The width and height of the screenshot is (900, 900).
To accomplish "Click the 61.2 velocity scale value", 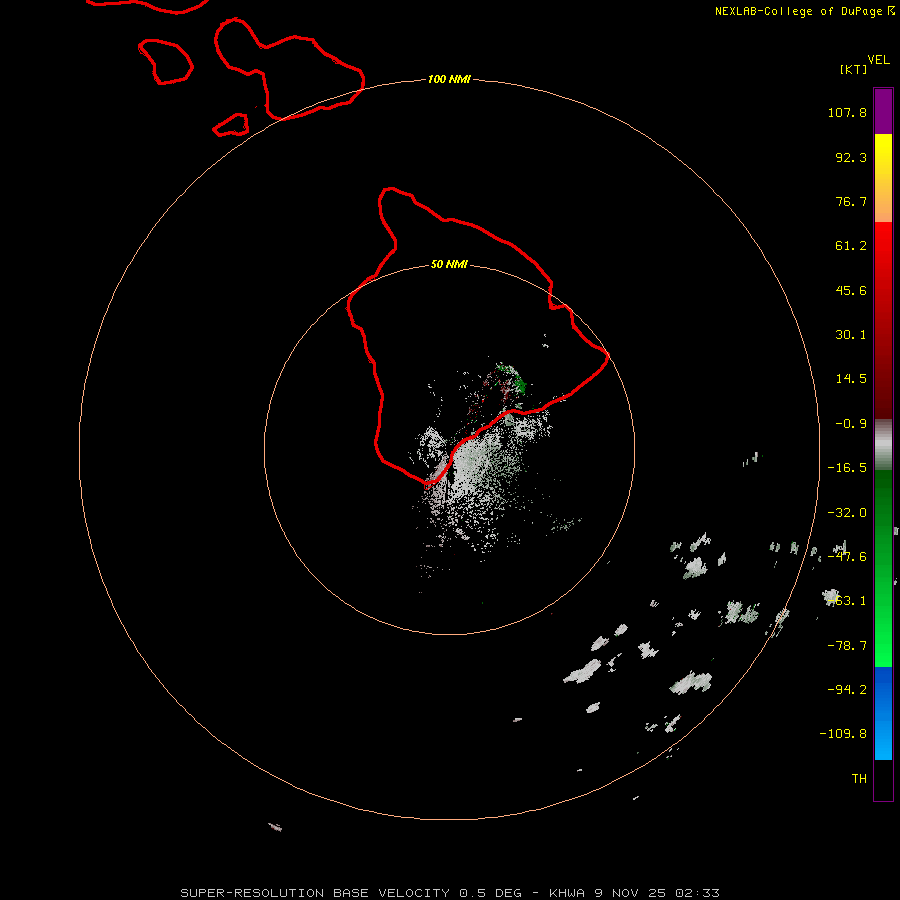I will point(851,246).
